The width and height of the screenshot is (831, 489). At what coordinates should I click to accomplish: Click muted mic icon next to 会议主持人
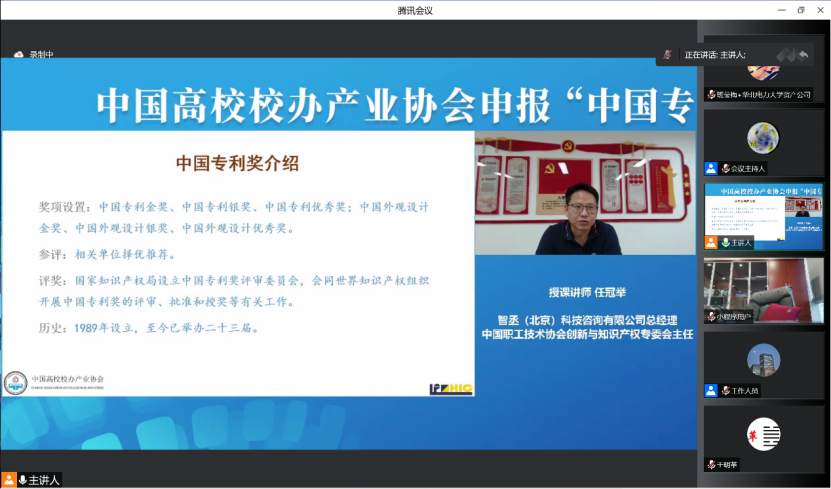coord(726,168)
